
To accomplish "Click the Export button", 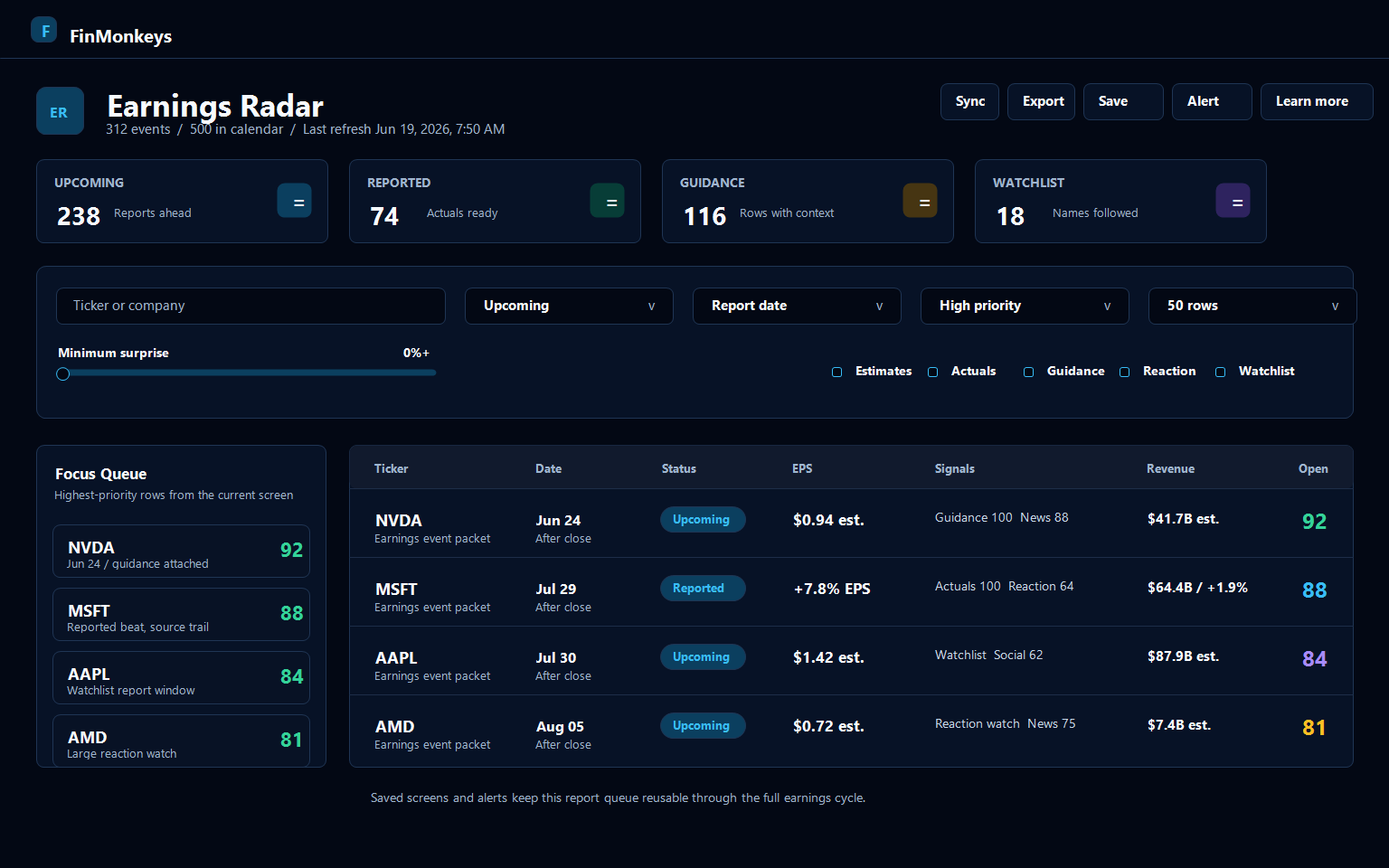I will click(1043, 101).
